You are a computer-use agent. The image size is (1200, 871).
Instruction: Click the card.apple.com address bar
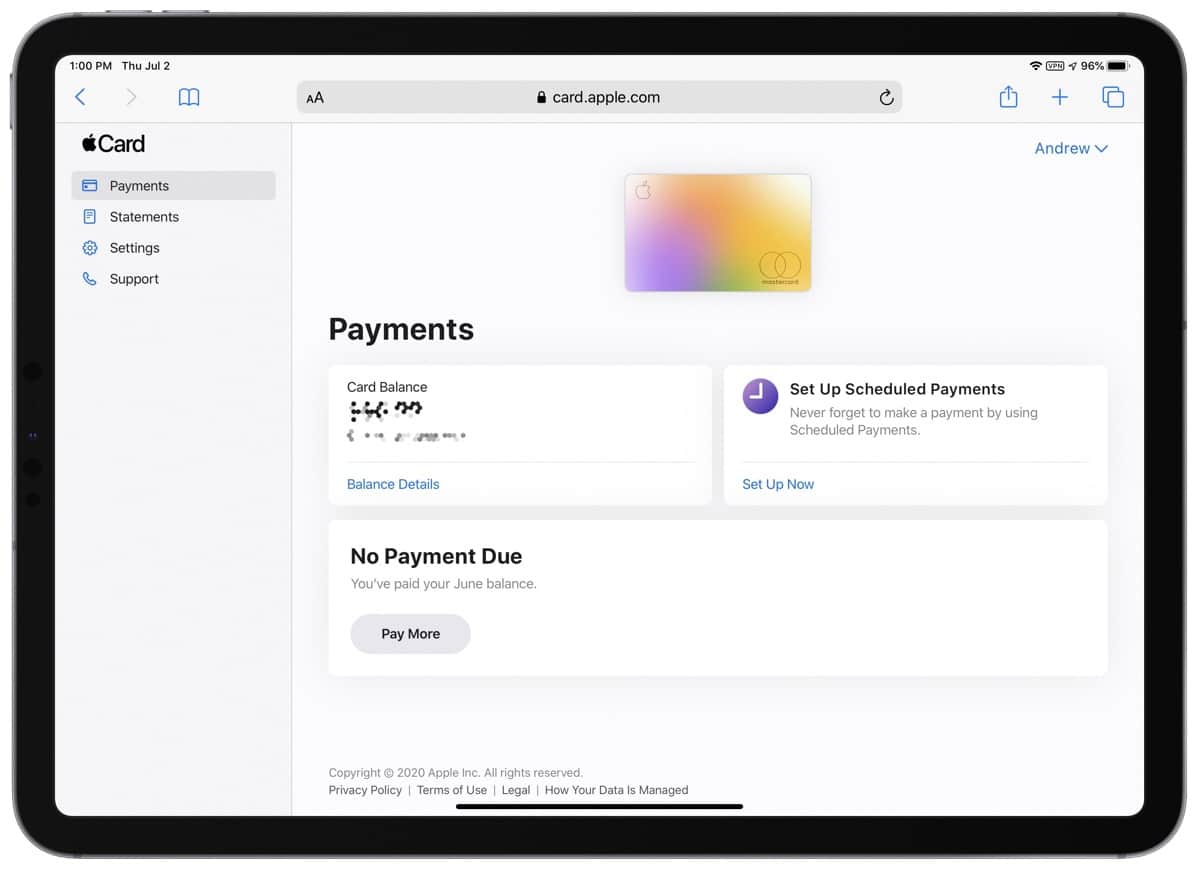click(x=599, y=97)
